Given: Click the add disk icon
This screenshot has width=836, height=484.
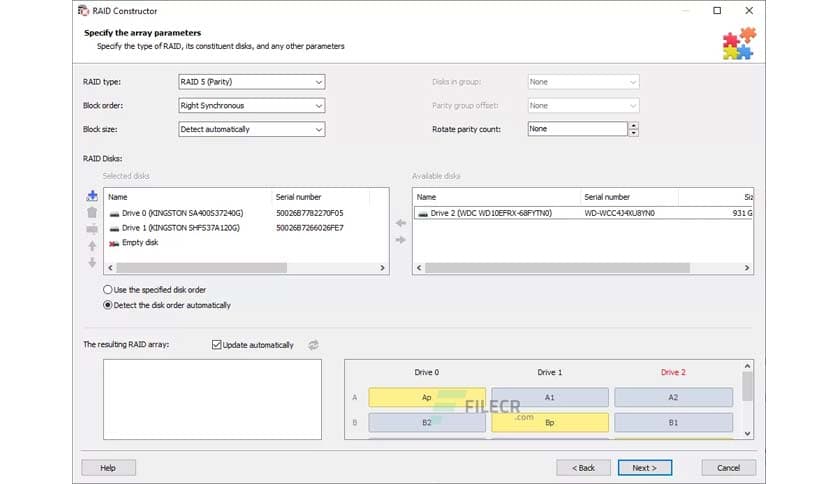Looking at the screenshot, I should click(x=92, y=196).
